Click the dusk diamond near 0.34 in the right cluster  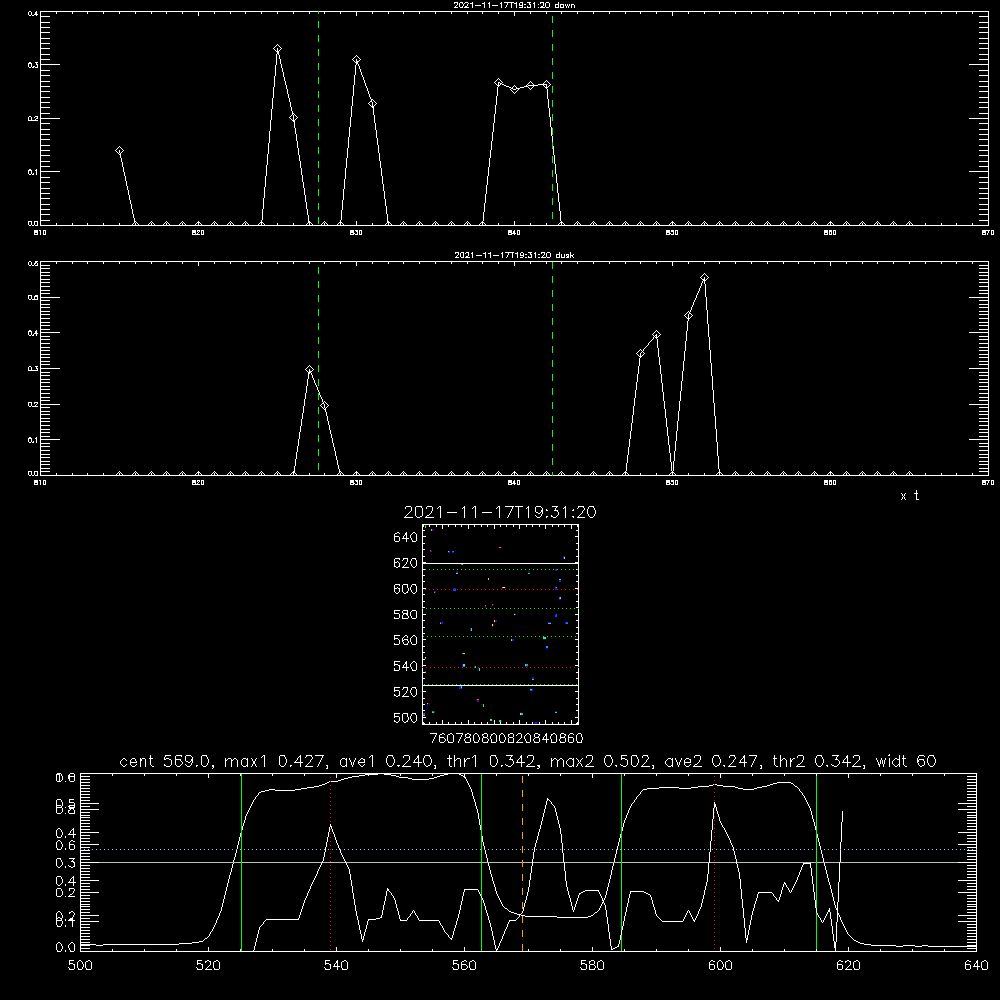tap(641, 353)
